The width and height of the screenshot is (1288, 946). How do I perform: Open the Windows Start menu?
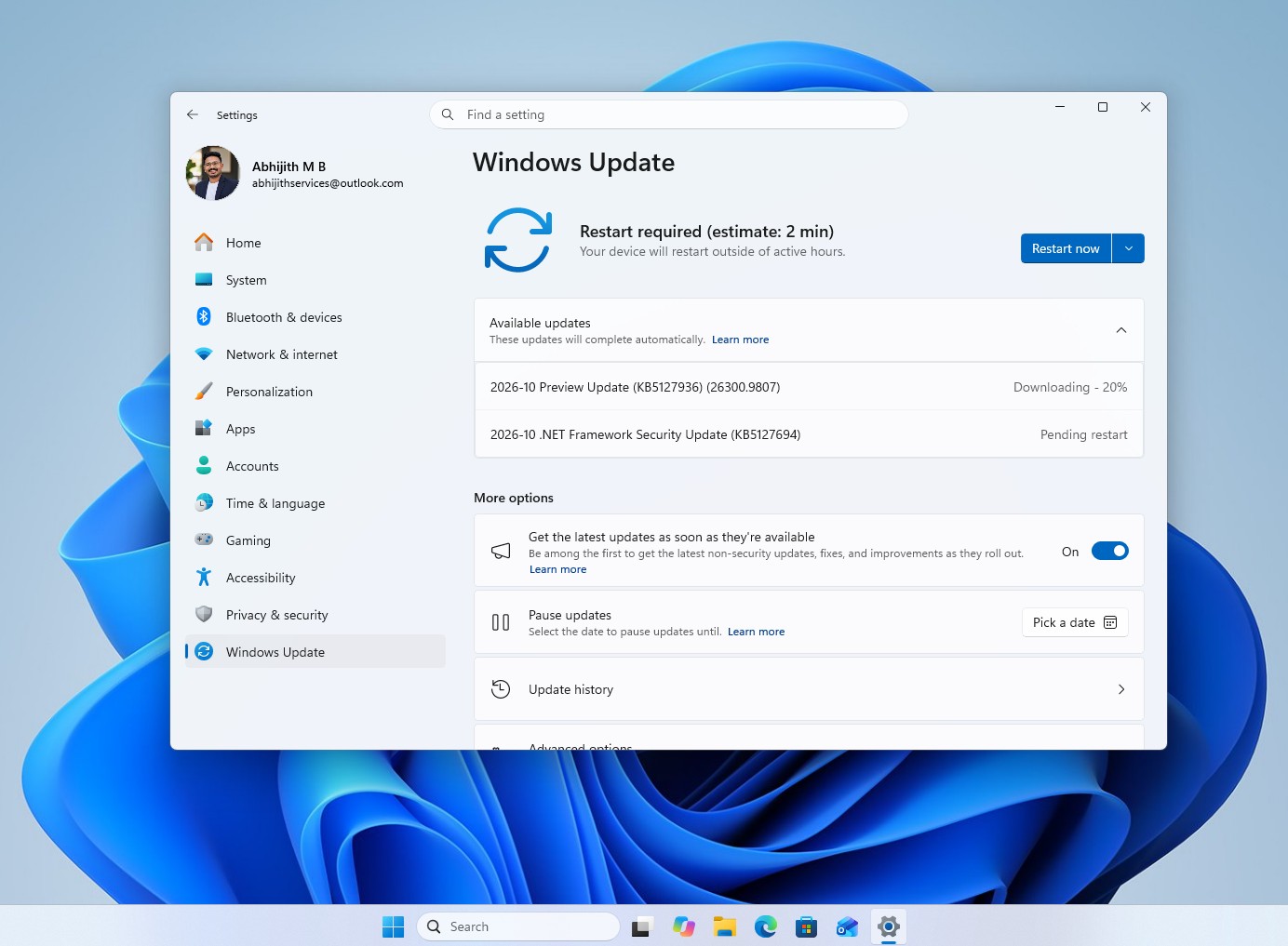(x=393, y=926)
